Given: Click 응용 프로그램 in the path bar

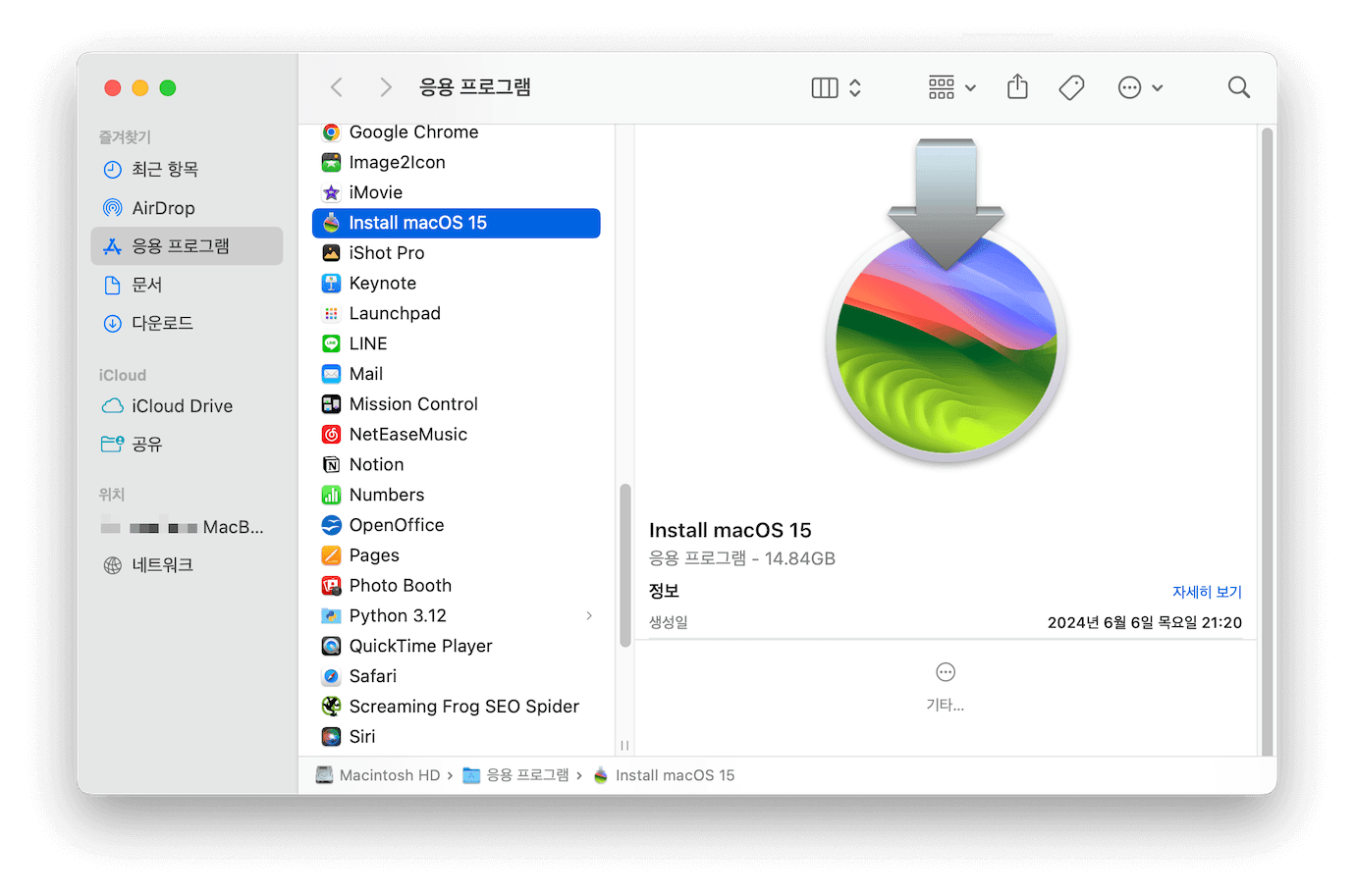Looking at the screenshot, I should click(516, 775).
